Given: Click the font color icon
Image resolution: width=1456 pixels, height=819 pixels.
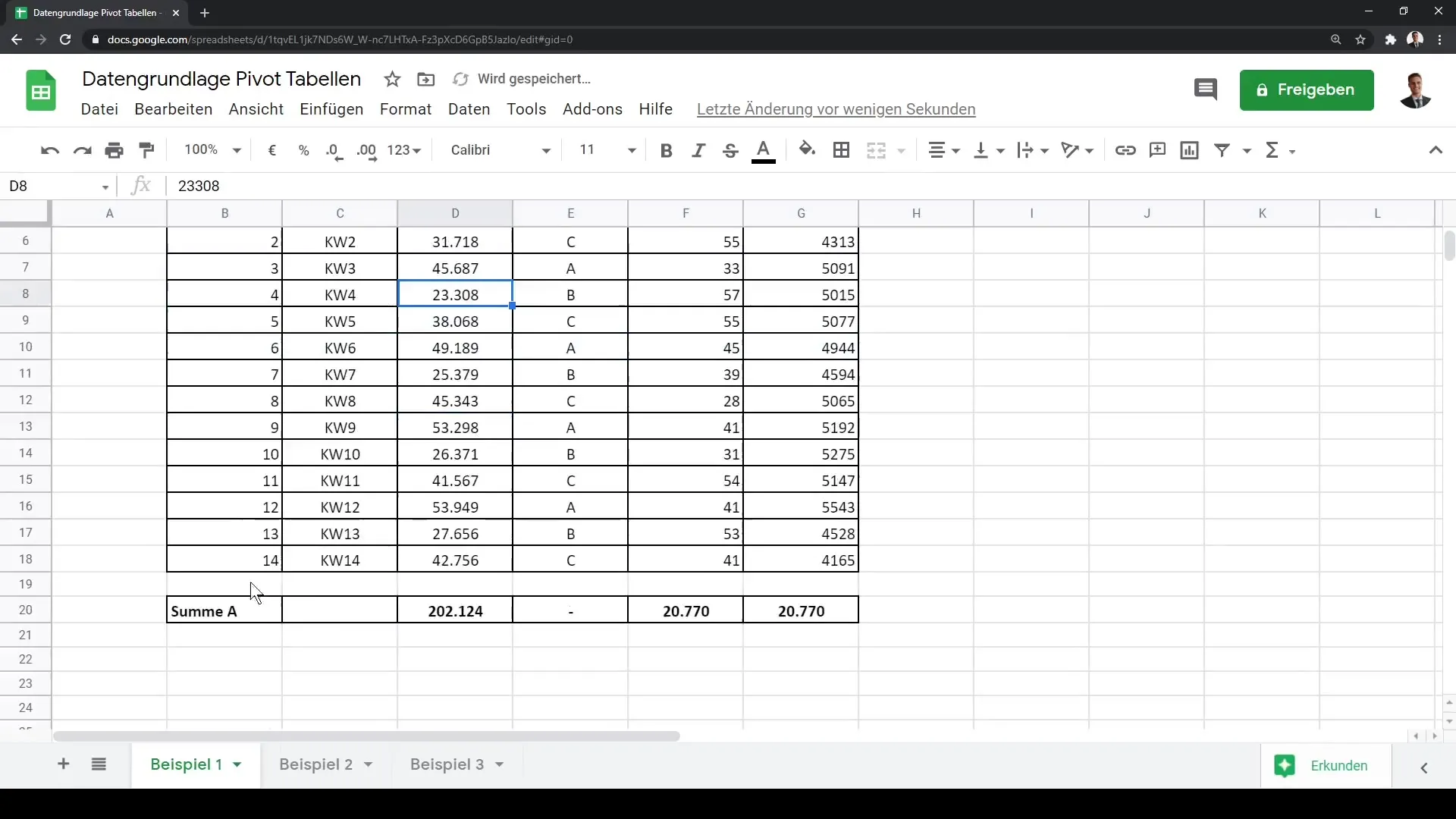Looking at the screenshot, I should click(x=762, y=150).
